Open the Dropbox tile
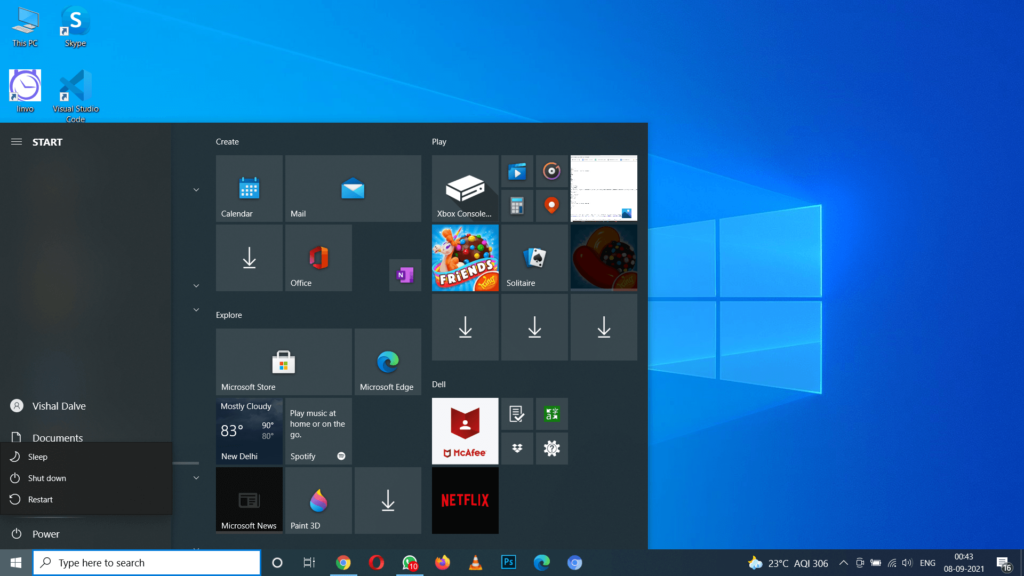Screen dimensions: 1024x576 pyautogui.click(x=517, y=448)
